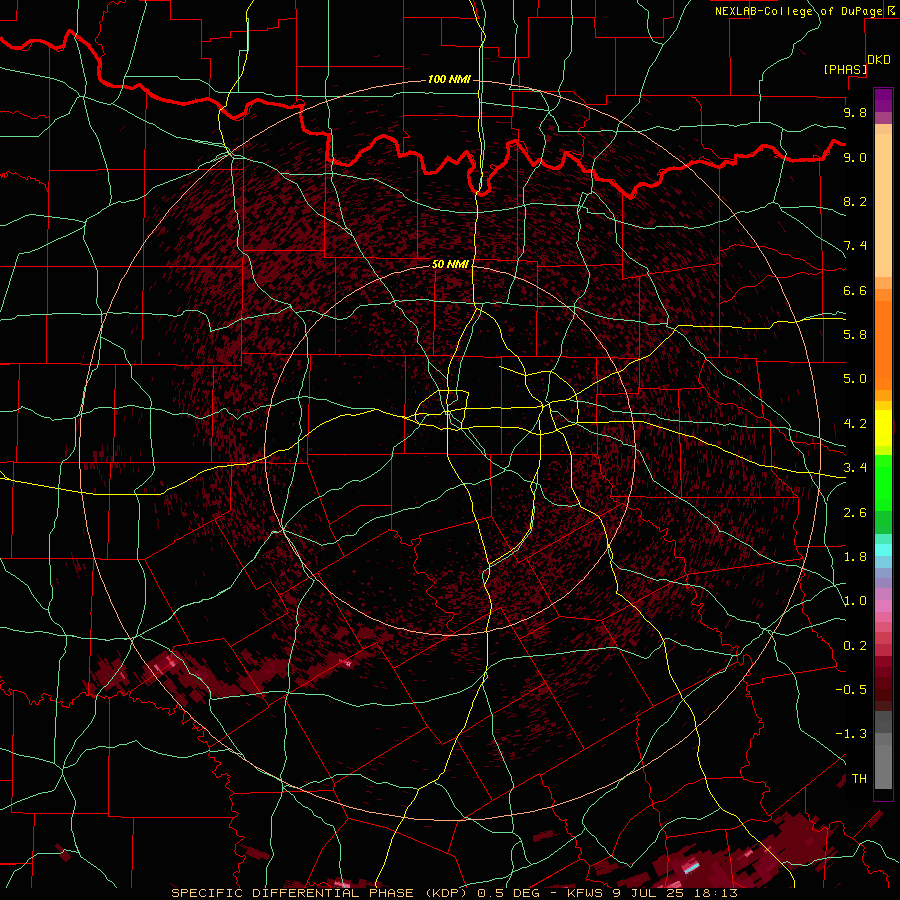The width and height of the screenshot is (900, 900).
Task: Click the 50 NMI range ring label
Action: (450, 264)
